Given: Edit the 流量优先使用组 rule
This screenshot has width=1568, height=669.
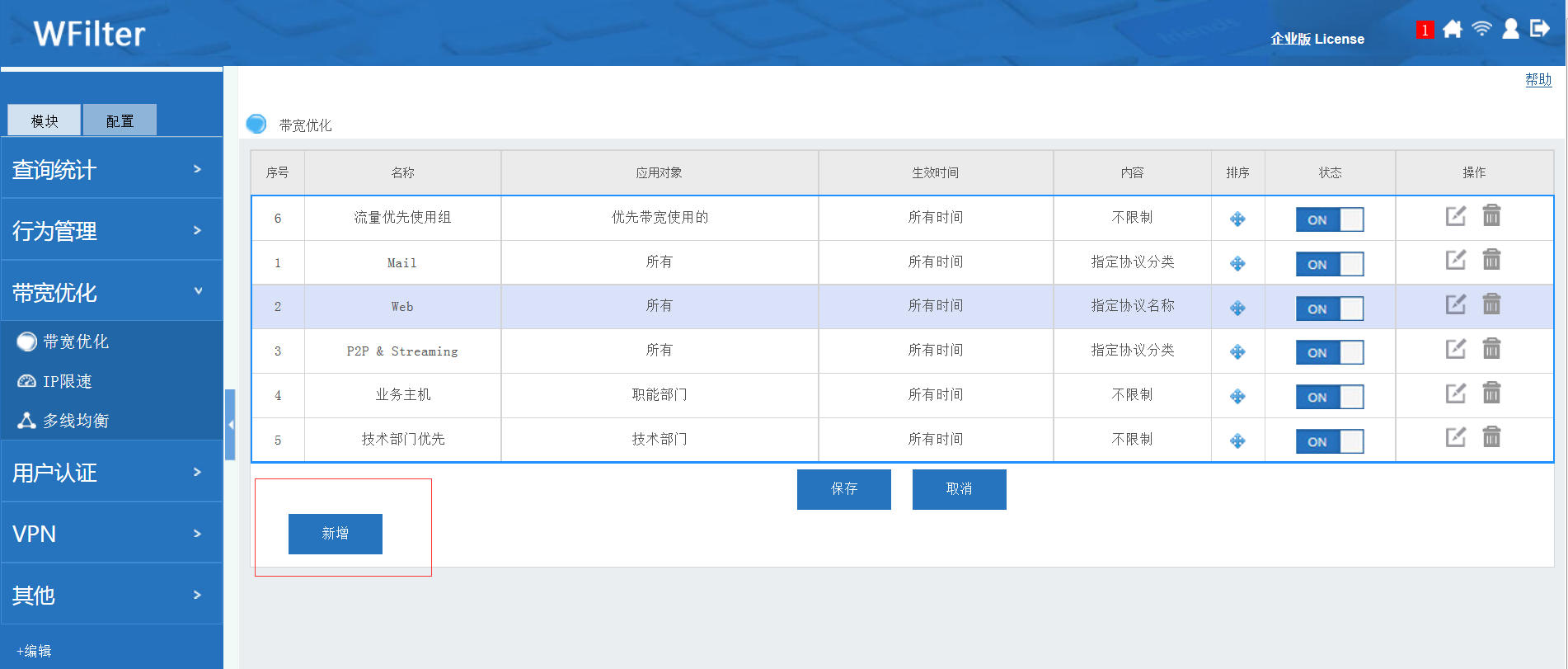Looking at the screenshot, I should pyautogui.click(x=1456, y=216).
